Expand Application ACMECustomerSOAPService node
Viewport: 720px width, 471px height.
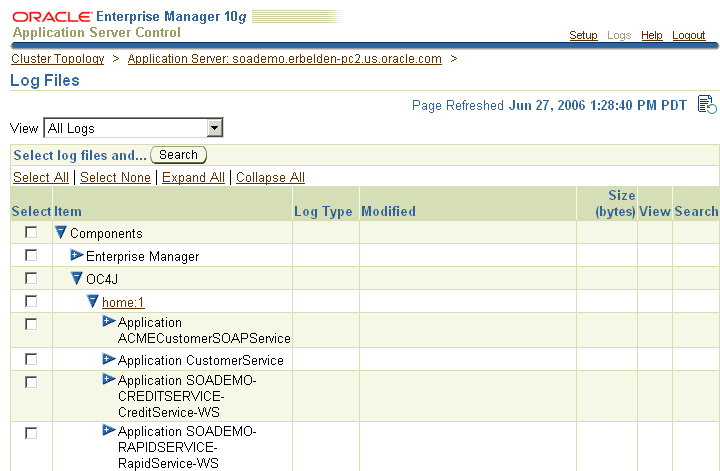tap(109, 321)
